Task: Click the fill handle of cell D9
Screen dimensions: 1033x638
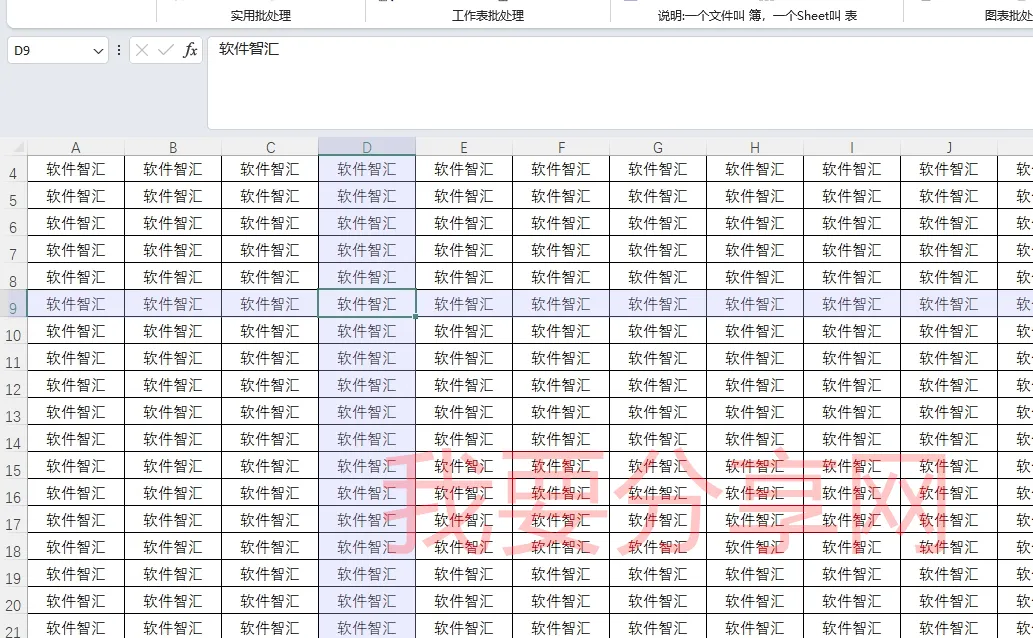Action: [x=415, y=316]
